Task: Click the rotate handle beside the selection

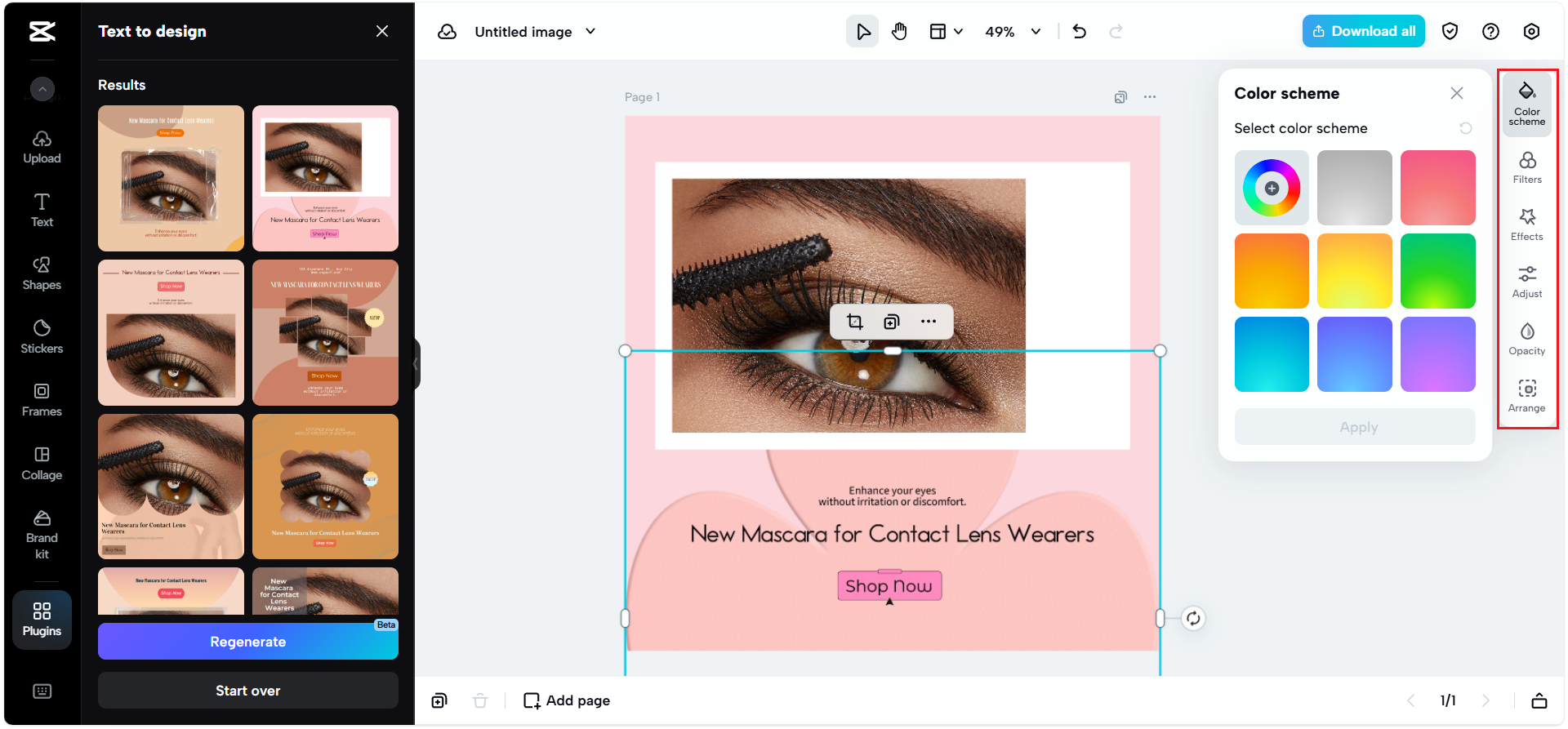Action: click(1193, 618)
